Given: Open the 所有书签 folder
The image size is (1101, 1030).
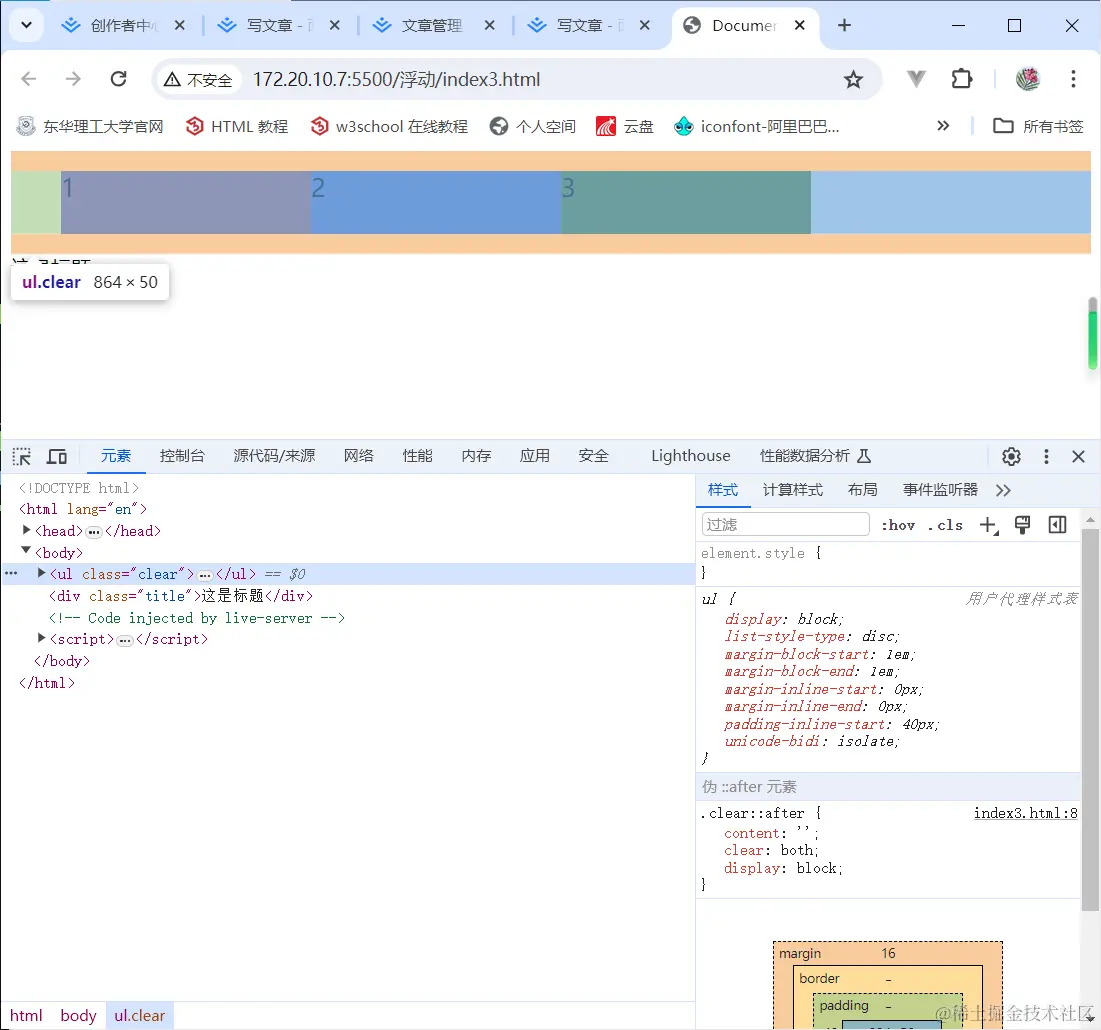Looking at the screenshot, I should point(1038,126).
